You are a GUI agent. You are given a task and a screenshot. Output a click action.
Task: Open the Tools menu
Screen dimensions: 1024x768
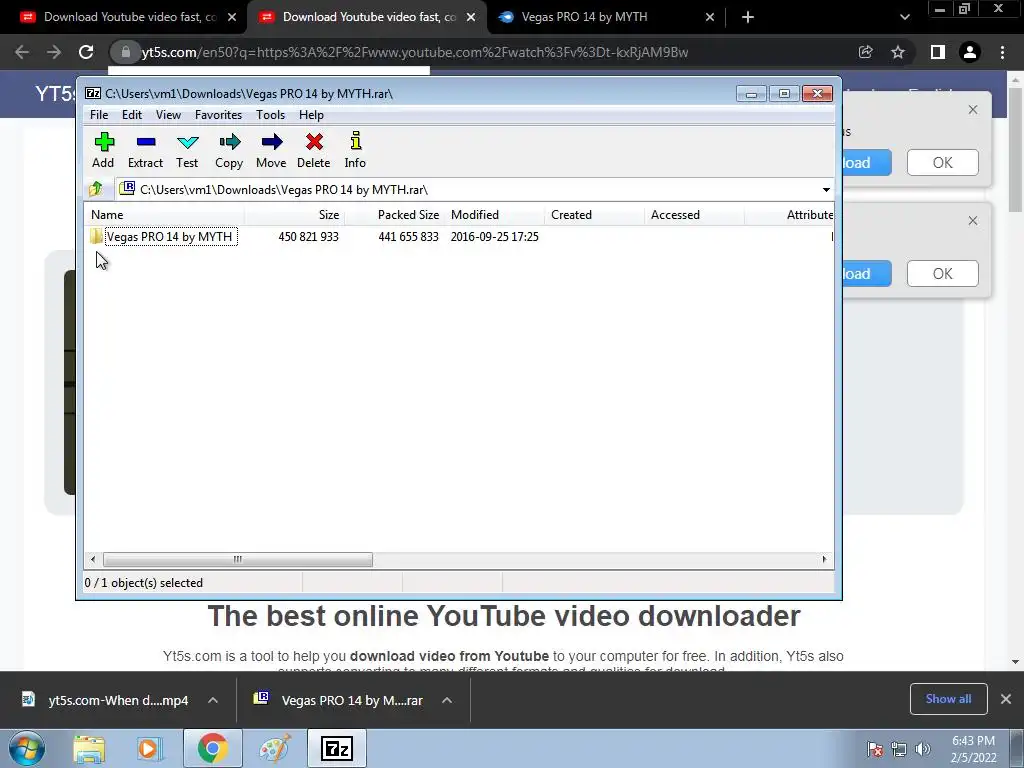[270, 115]
